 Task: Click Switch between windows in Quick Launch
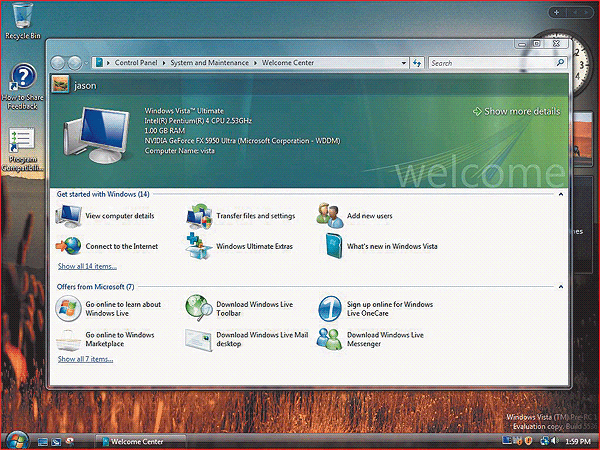click(56, 442)
